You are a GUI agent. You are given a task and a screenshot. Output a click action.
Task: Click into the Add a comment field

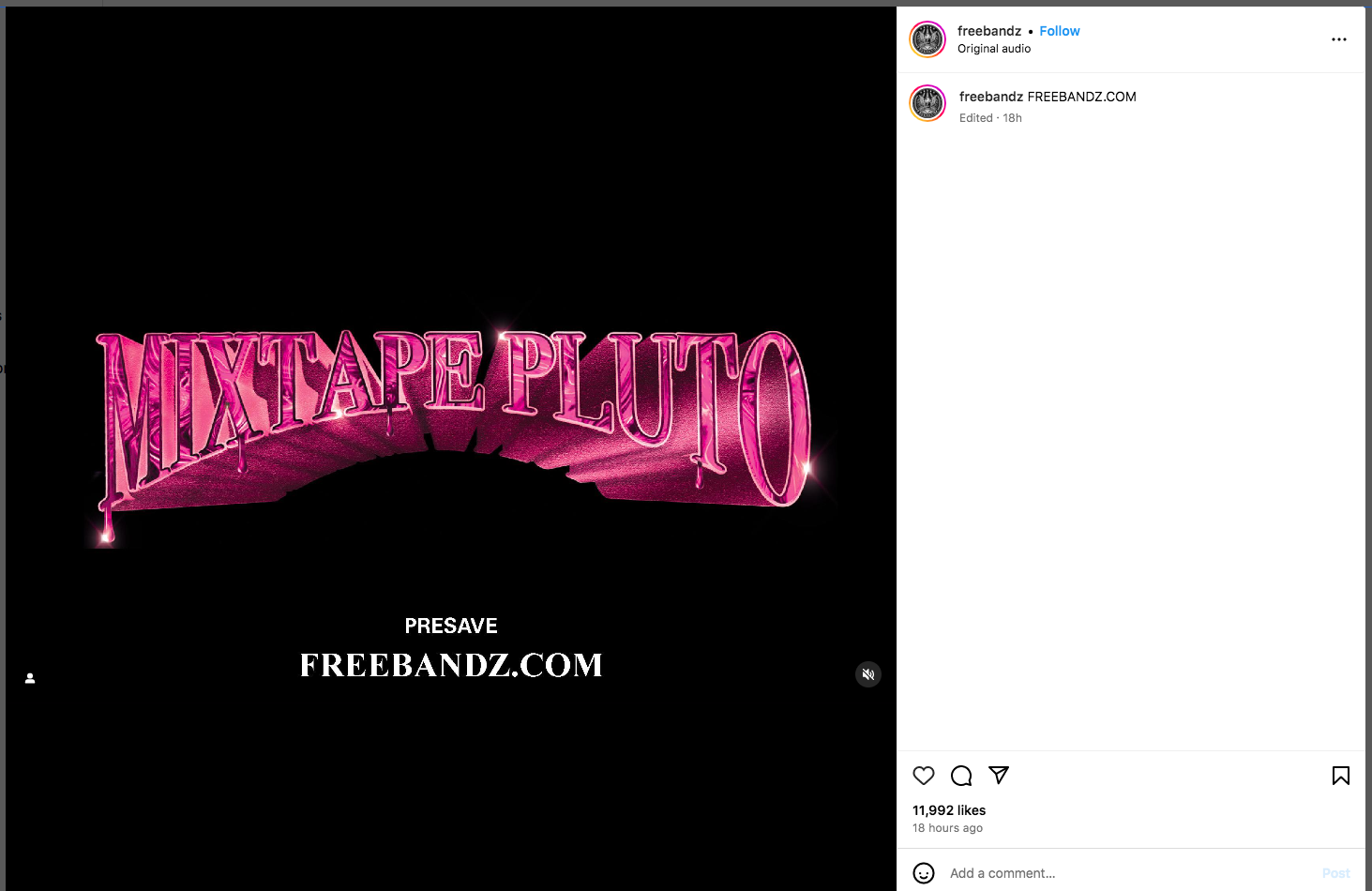coord(1125,873)
